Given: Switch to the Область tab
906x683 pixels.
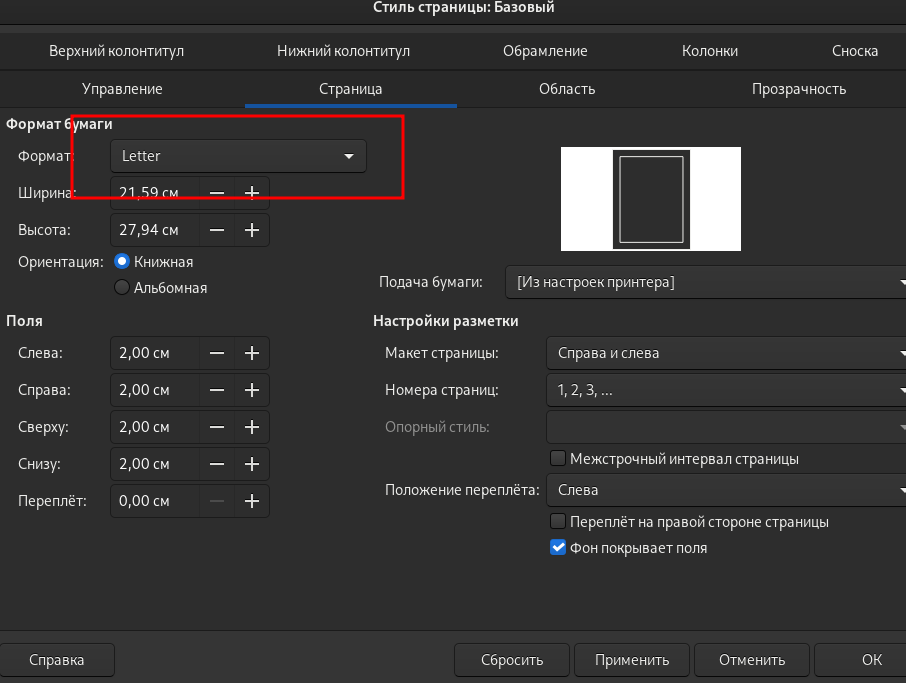Looking at the screenshot, I should (x=567, y=89).
